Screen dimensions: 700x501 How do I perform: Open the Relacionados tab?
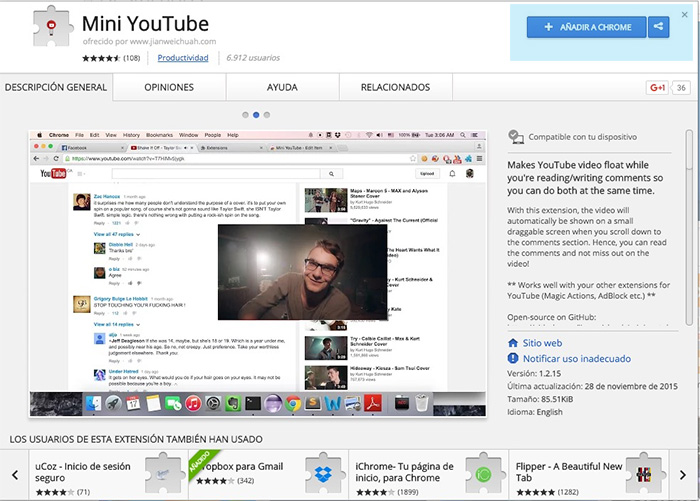pos(396,87)
